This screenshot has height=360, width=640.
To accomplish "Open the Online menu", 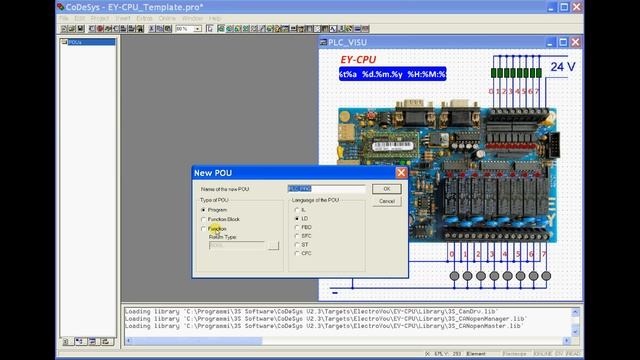I will pos(167,18).
